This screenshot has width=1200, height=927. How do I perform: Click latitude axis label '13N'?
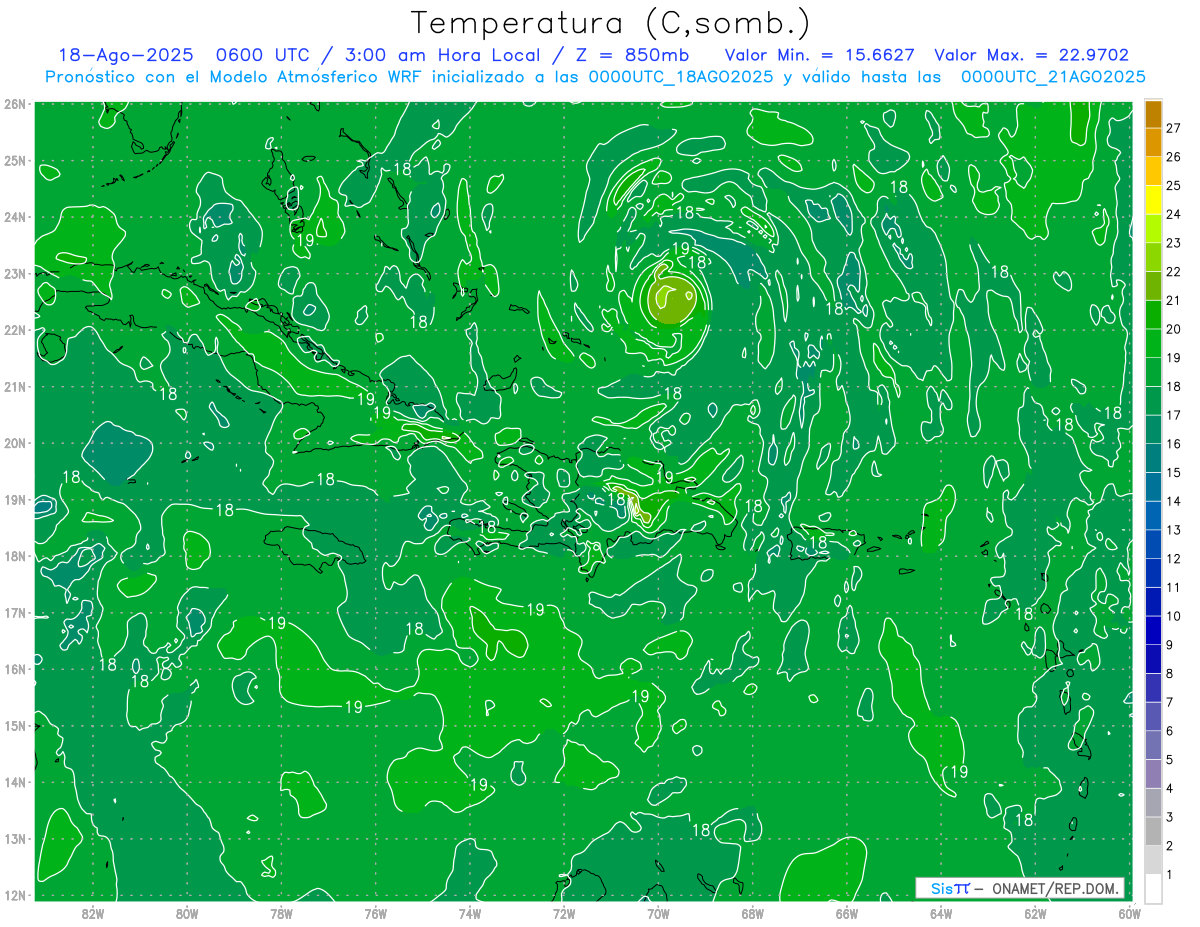pyautogui.click(x=15, y=839)
